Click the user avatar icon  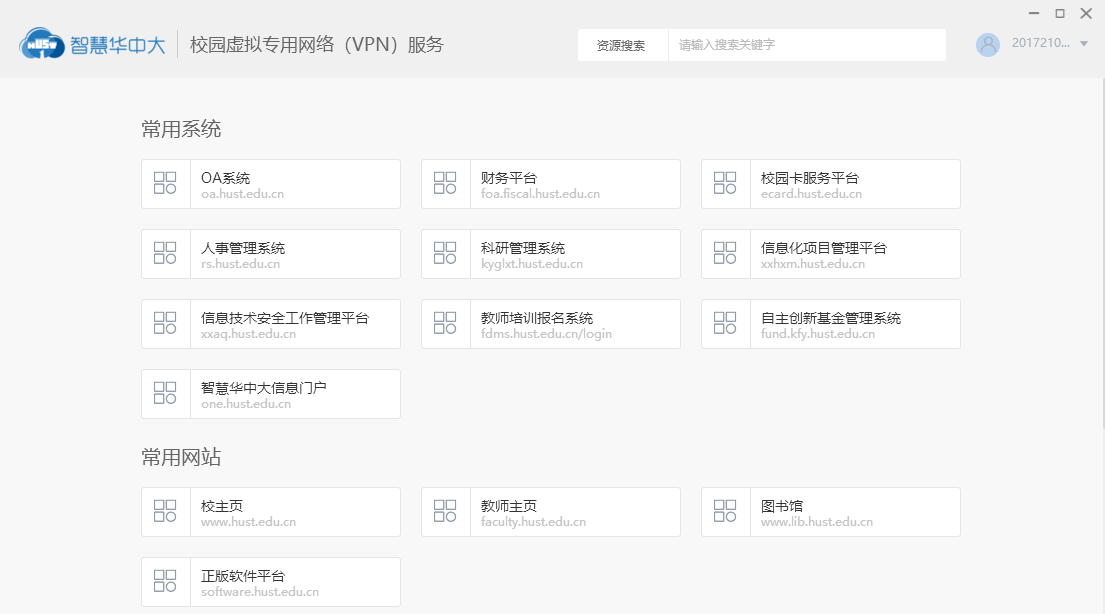coord(987,44)
